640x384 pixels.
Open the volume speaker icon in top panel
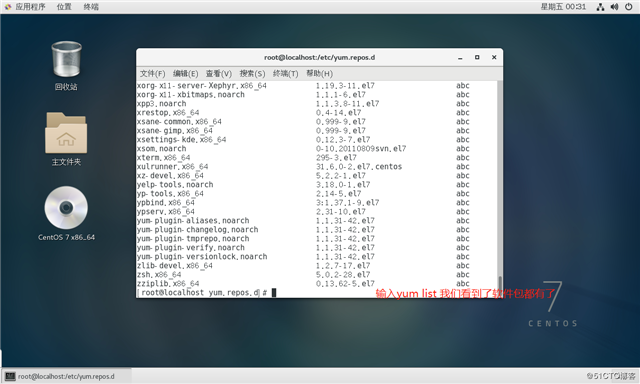(614, 7)
